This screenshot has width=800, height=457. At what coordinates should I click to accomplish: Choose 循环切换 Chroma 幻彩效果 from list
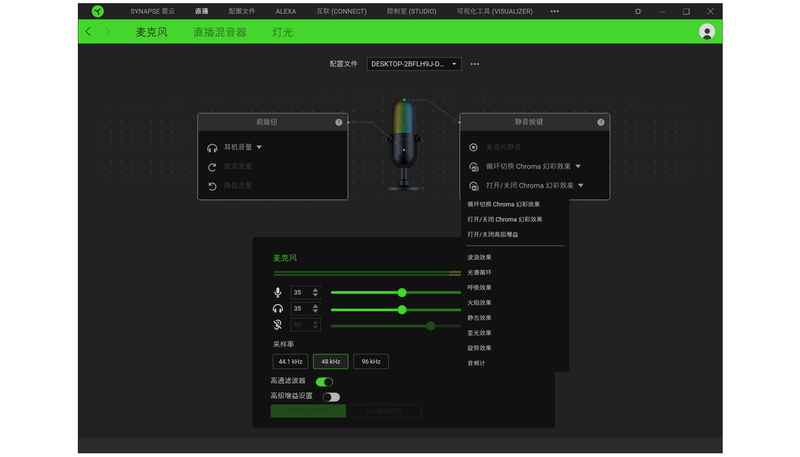pyautogui.click(x=504, y=205)
